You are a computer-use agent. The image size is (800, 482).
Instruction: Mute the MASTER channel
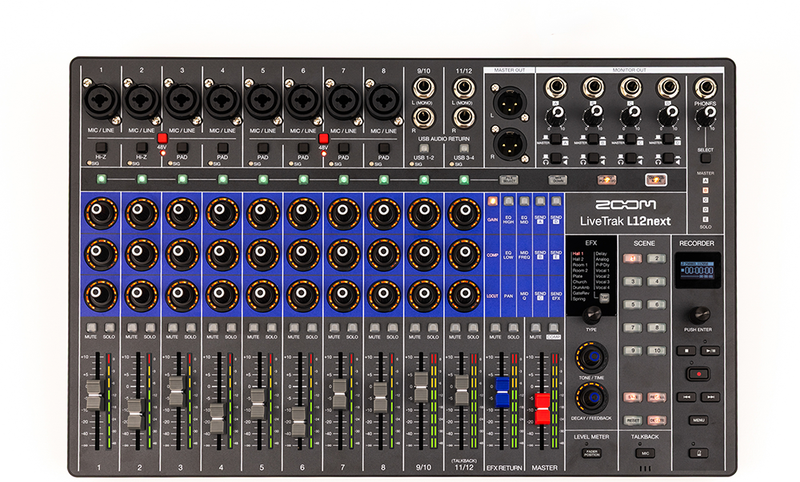(x=535, y=327)
